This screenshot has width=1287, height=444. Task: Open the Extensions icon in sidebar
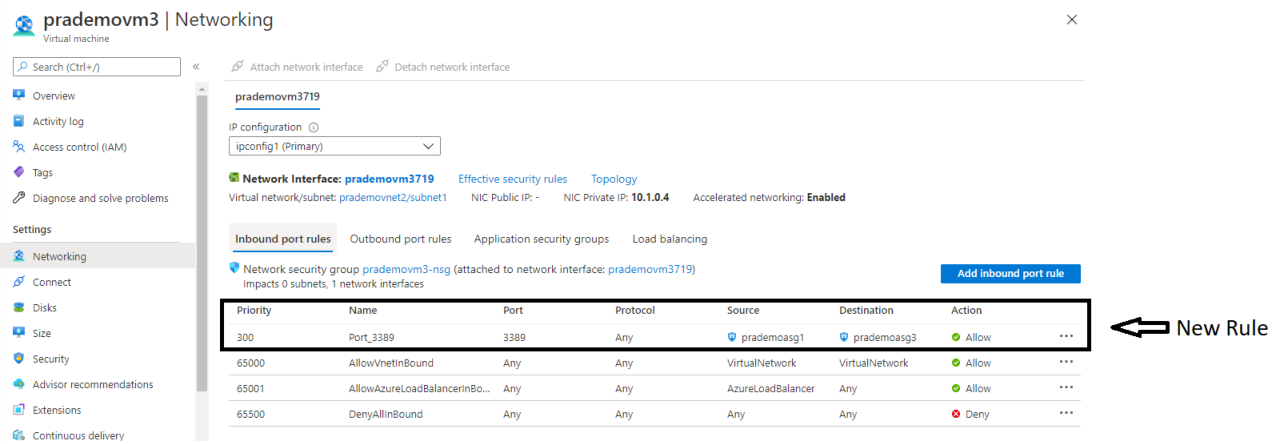(19, 410)
